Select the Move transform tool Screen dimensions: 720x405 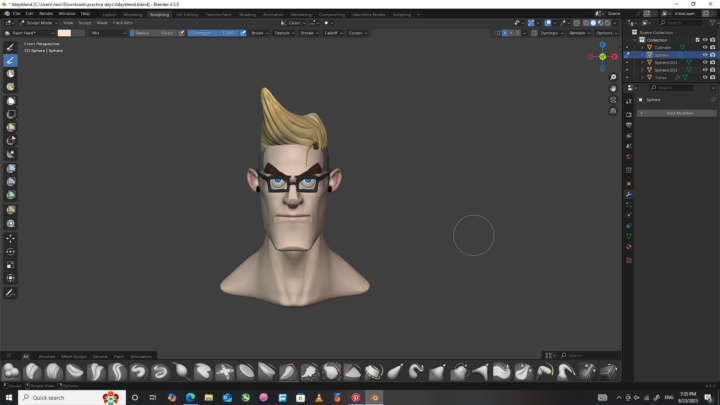[10, 238]
